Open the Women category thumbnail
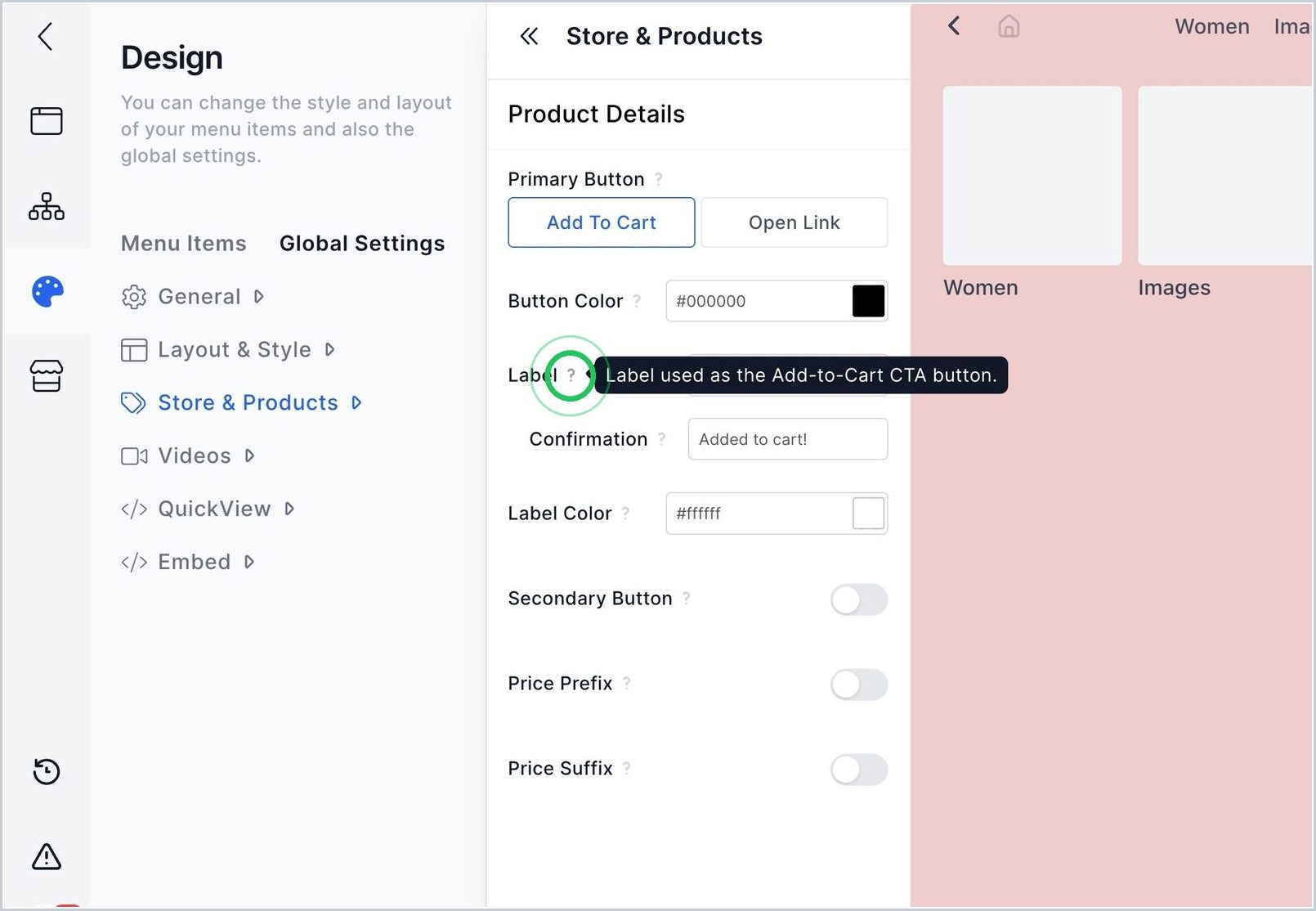The image size is (1316, 911). tap(1032, 176)
